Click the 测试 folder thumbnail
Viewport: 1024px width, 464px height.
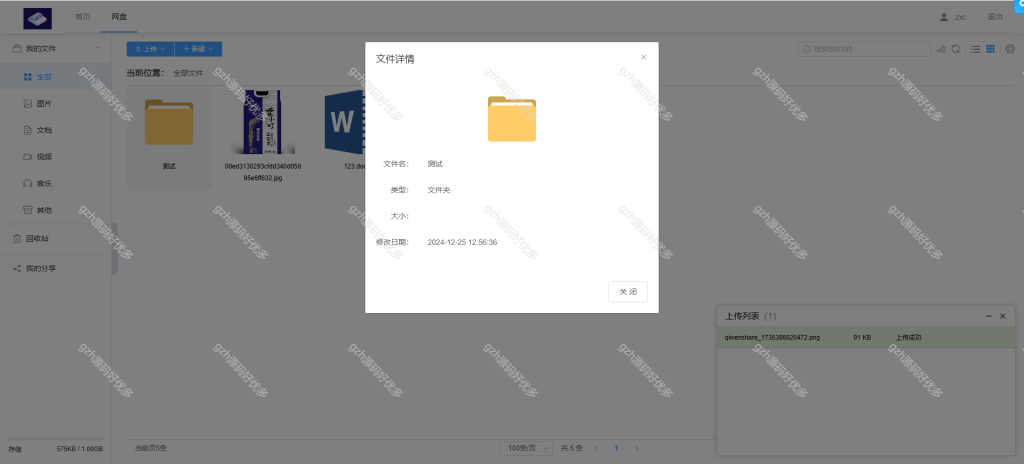[168, 122]
